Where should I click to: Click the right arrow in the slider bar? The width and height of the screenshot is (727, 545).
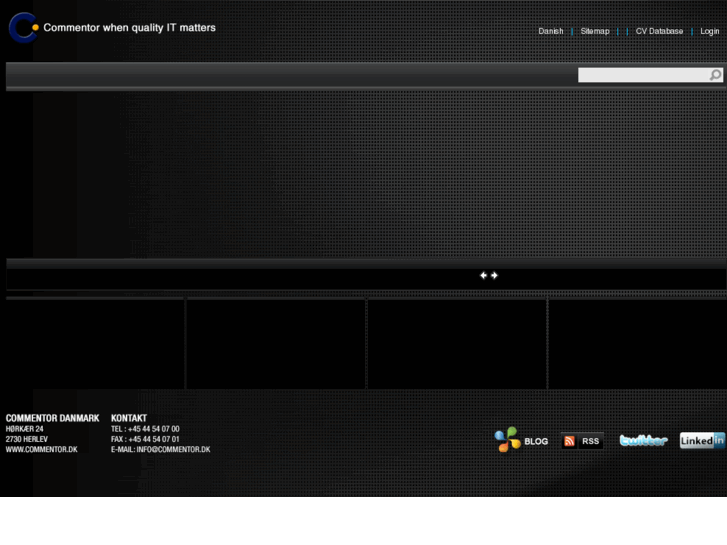coord(494,276)
